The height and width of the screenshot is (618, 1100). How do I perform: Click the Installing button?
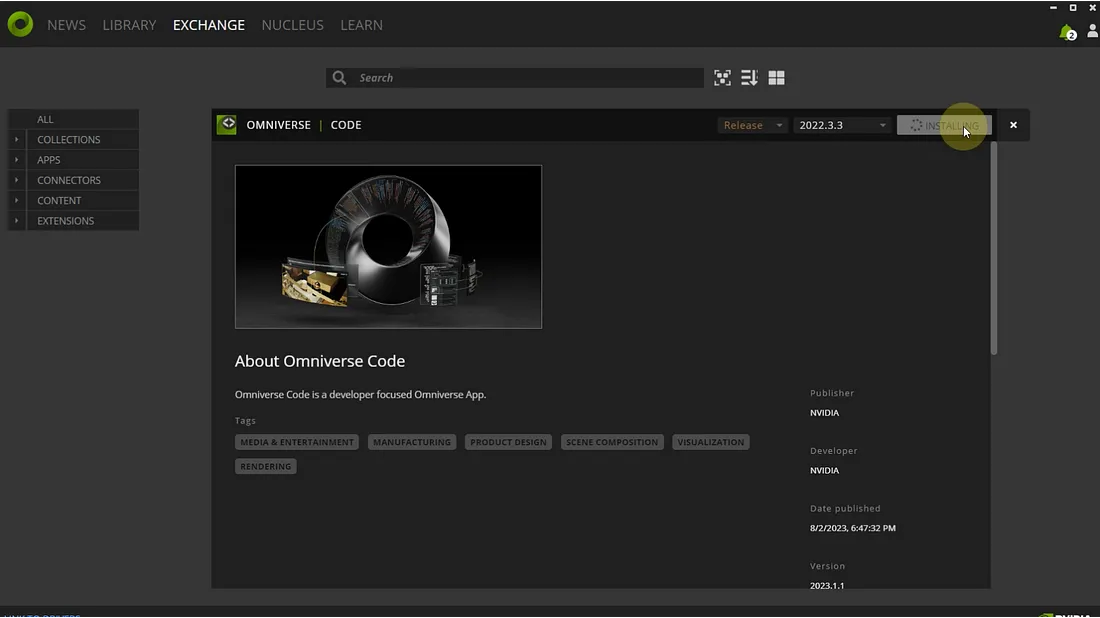[x=944, y=125]
